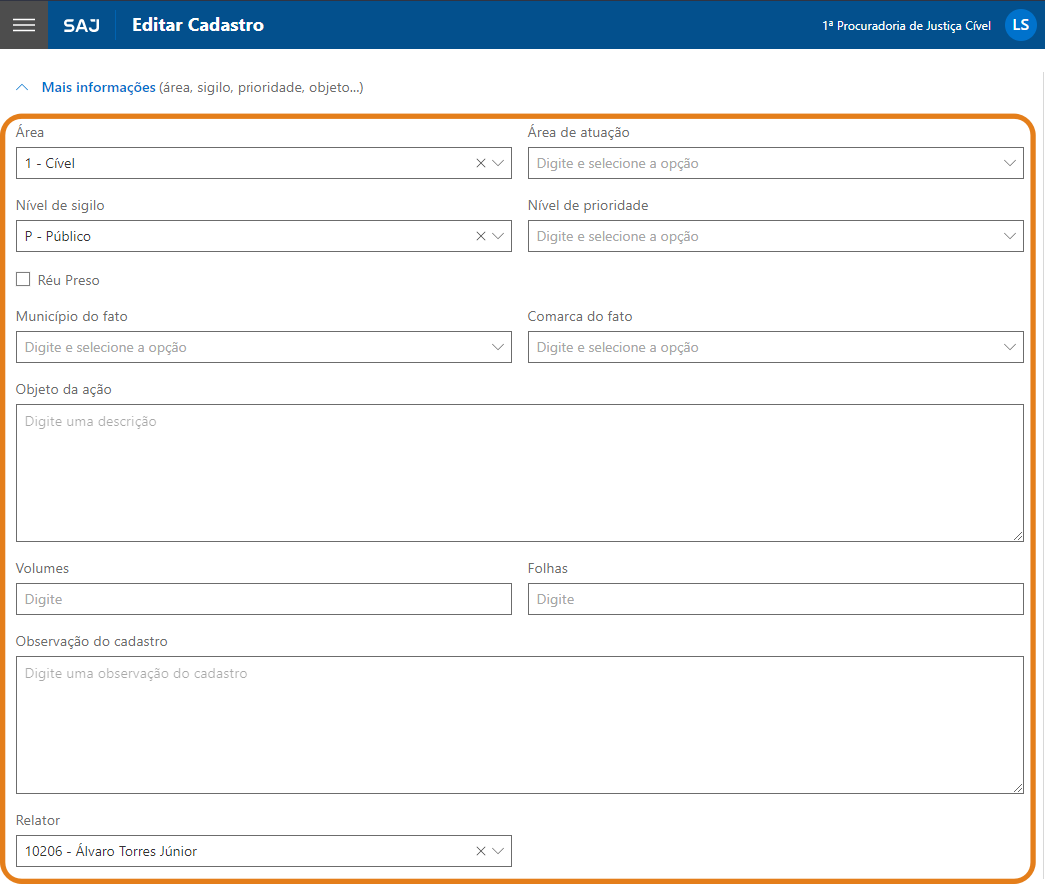1046x884 pixels.
Task: Clear the Nível de sigilo selection
Action: click(x=480, y=236)
